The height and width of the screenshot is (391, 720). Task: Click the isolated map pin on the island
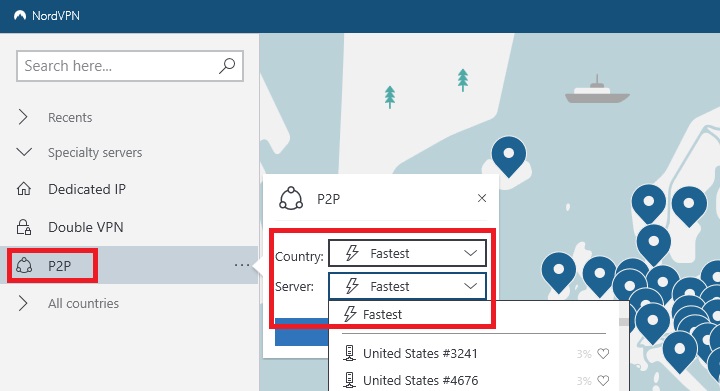click(509, 156)
